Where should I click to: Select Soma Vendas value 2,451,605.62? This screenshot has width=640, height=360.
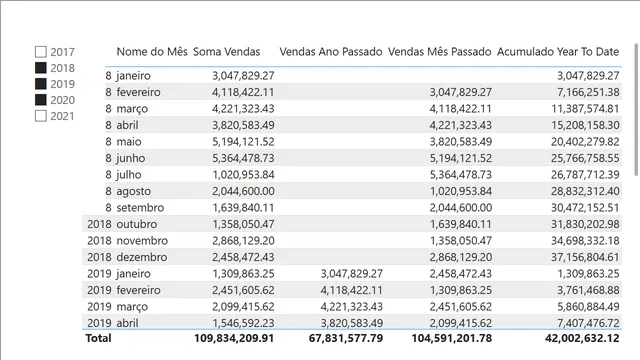tap(243, 290)
